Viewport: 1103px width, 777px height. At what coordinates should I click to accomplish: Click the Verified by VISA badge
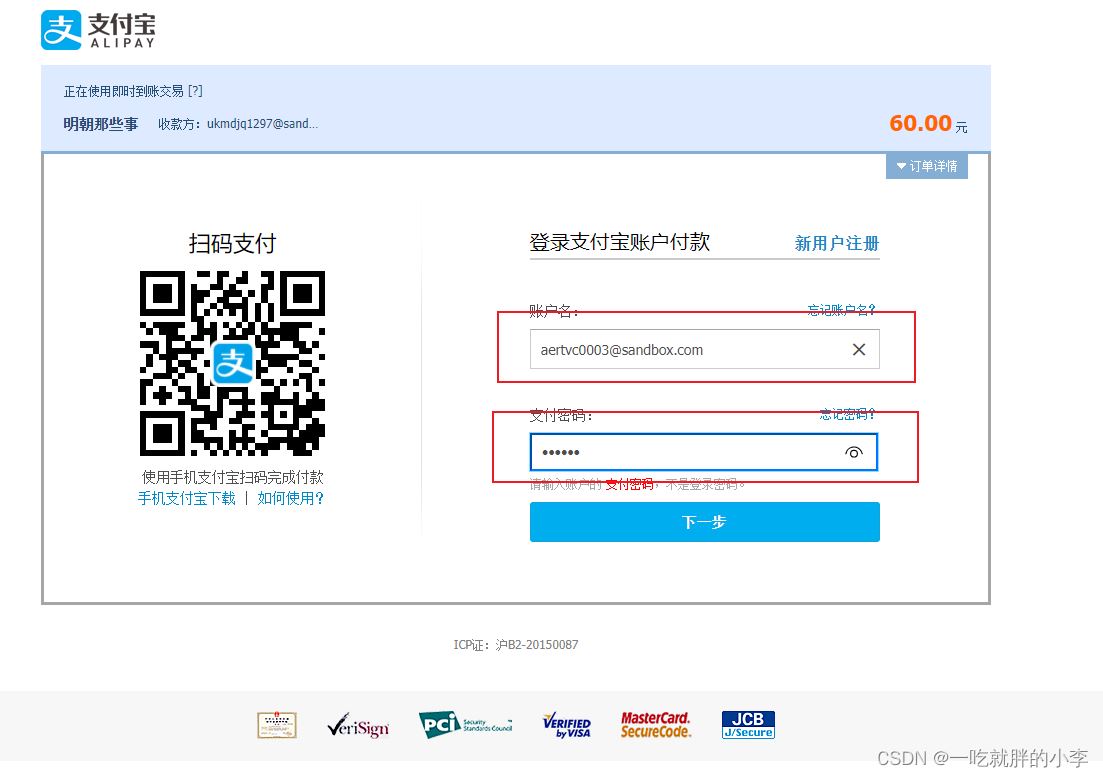(567, 725)
